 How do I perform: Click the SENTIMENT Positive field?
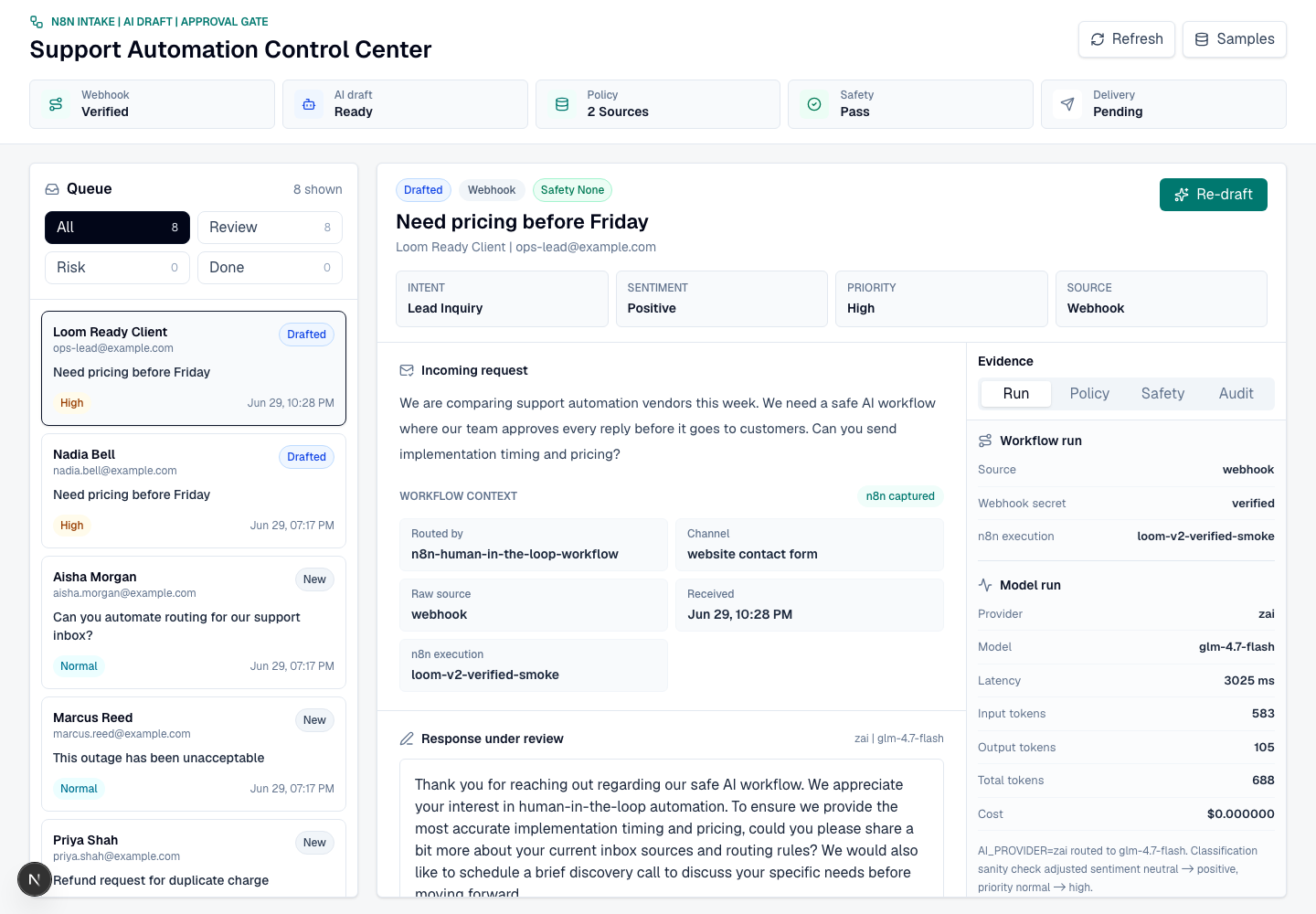tap(722, 299)
